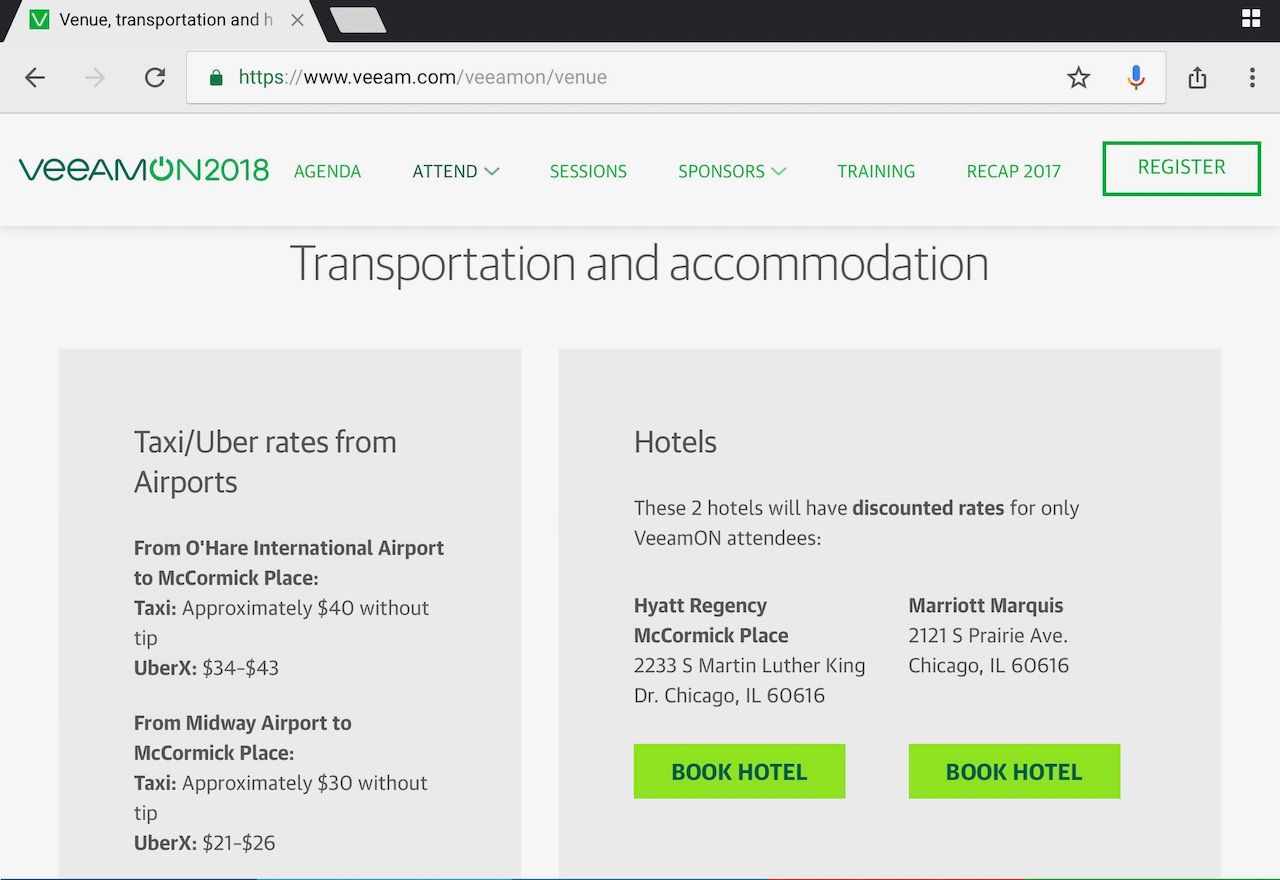
Task: Activate voice search microphone icon
Action: tap(1136, 78)
